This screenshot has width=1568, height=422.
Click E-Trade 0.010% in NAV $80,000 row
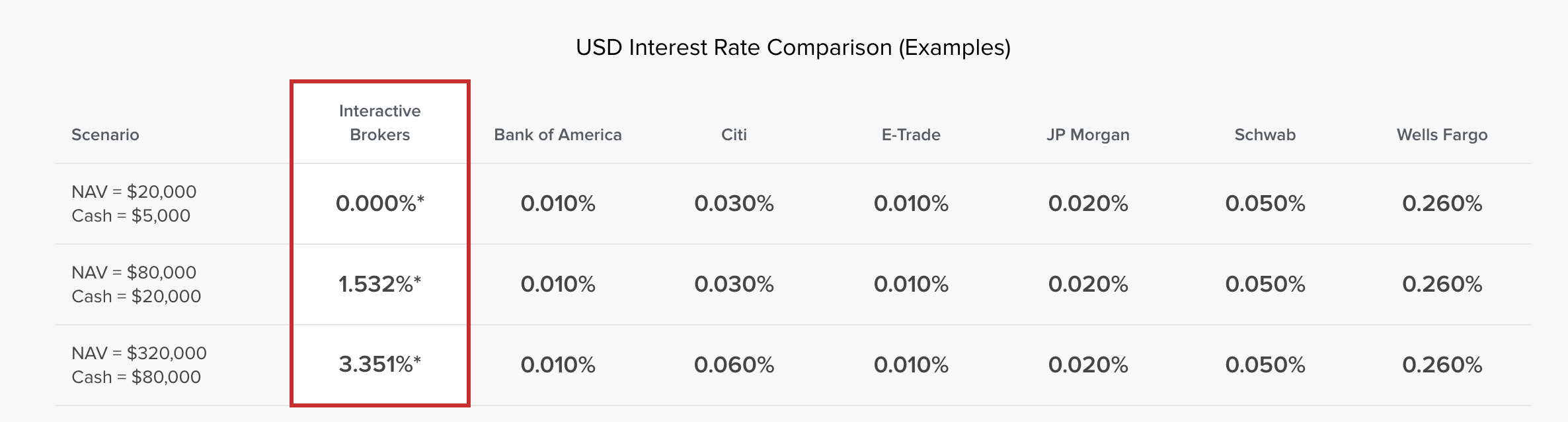[x=910, y=284]
